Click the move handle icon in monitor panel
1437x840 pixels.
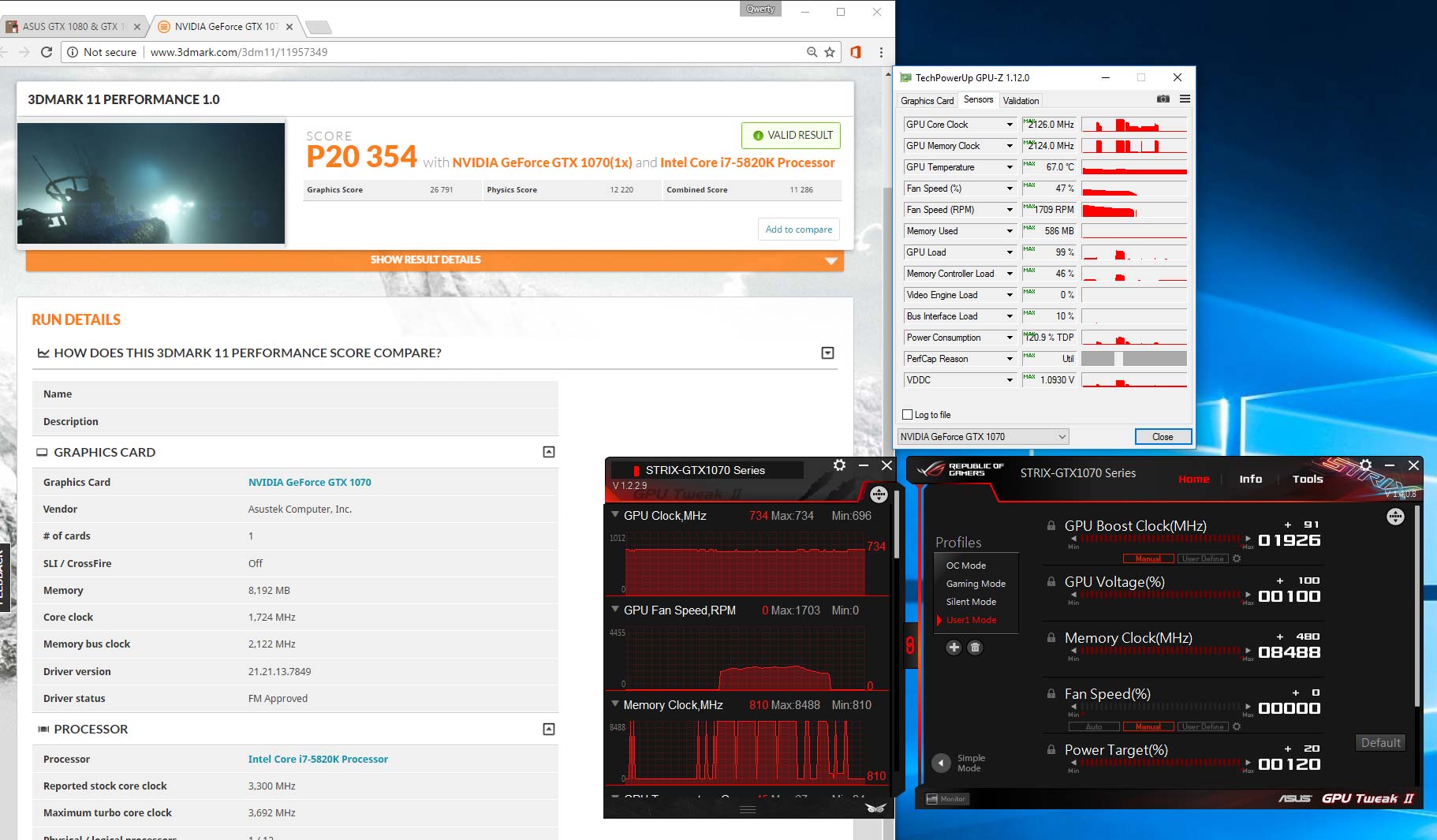click(879, 495)
